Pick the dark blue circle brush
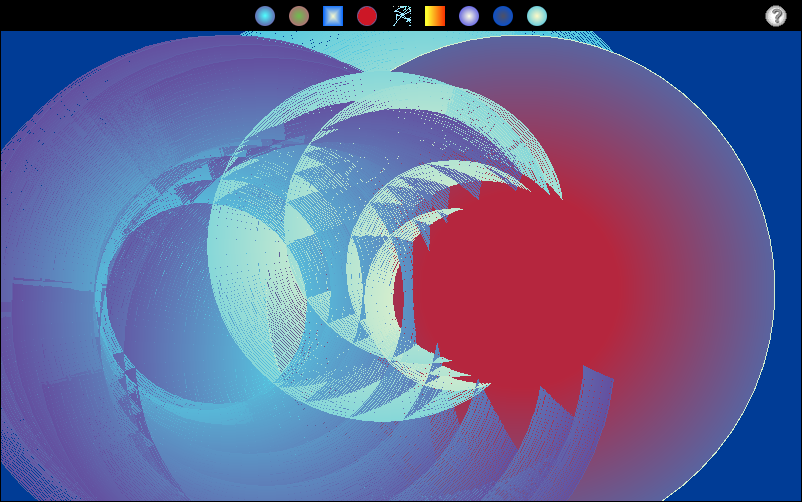802x502 pixels. tap(503, 16)
